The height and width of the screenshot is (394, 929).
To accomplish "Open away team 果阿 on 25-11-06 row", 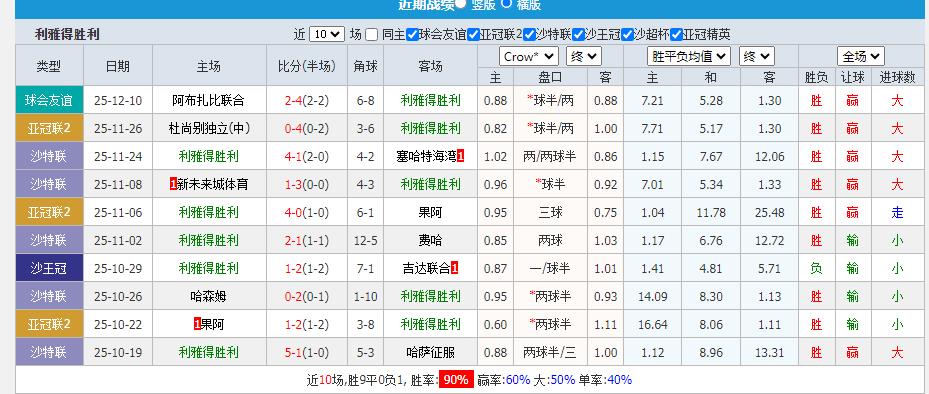I will 430,213.
